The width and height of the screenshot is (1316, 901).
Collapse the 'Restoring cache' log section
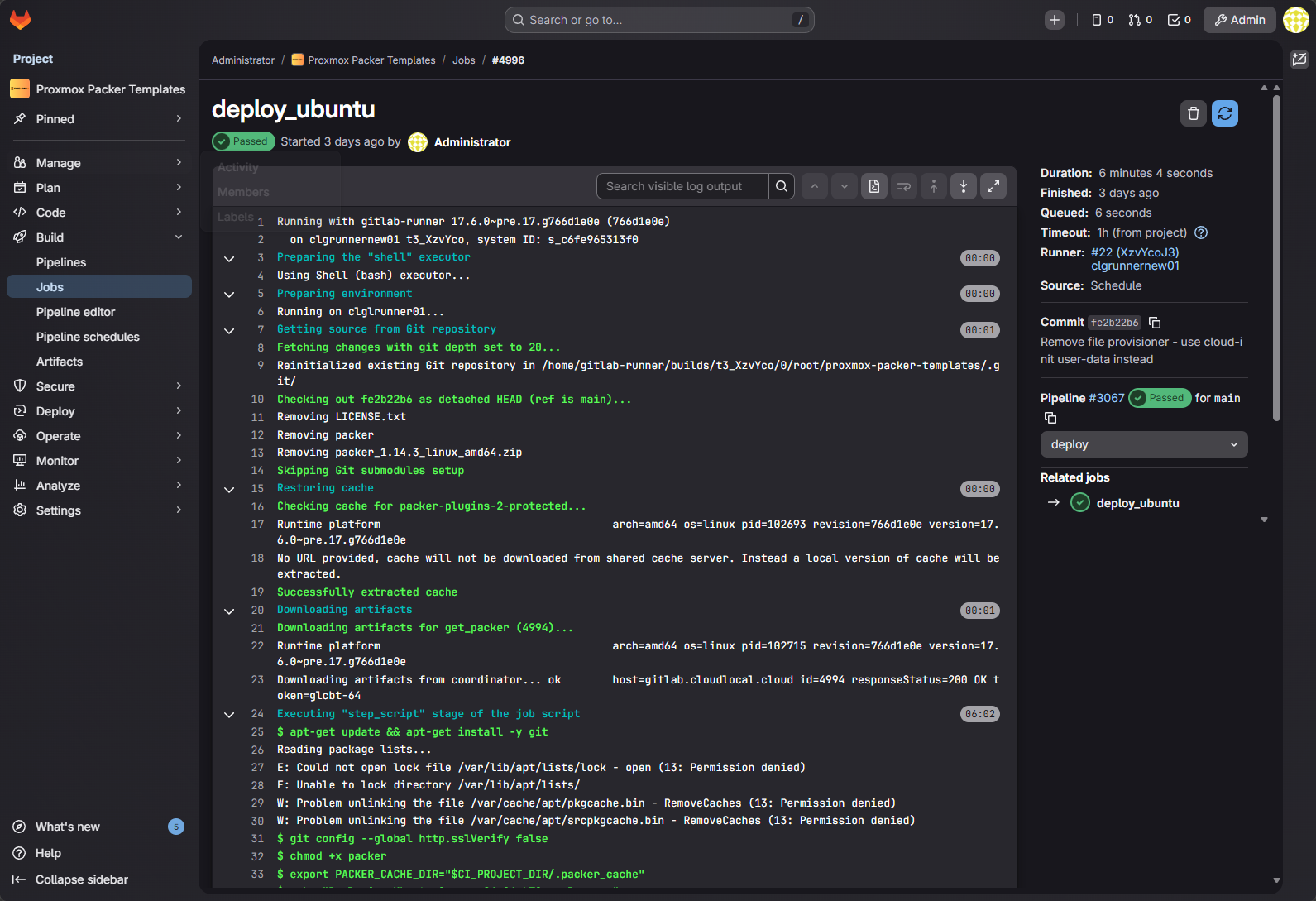[x=229, y=490]
